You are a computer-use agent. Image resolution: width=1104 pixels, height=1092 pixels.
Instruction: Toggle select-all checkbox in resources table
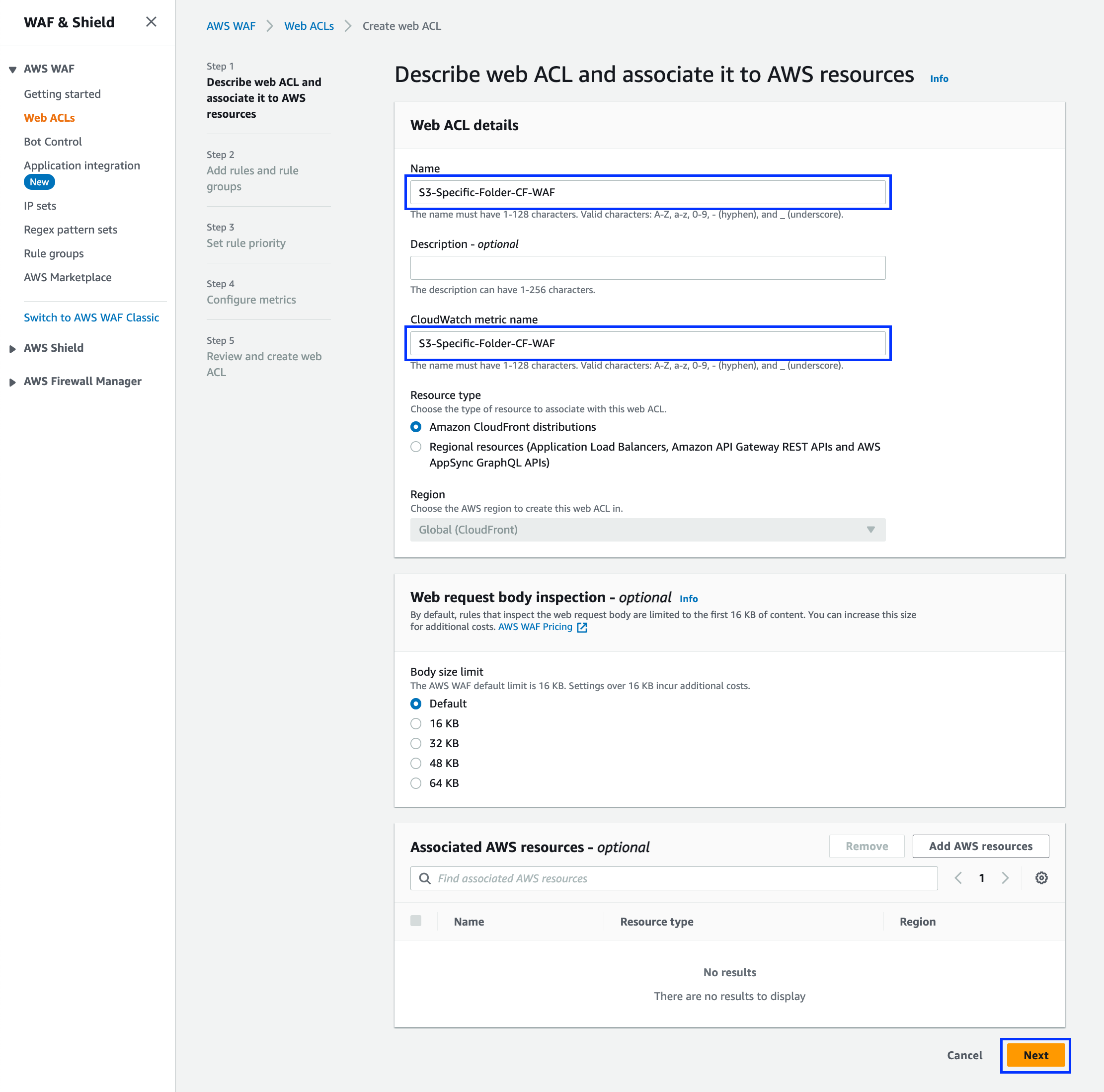416,921
